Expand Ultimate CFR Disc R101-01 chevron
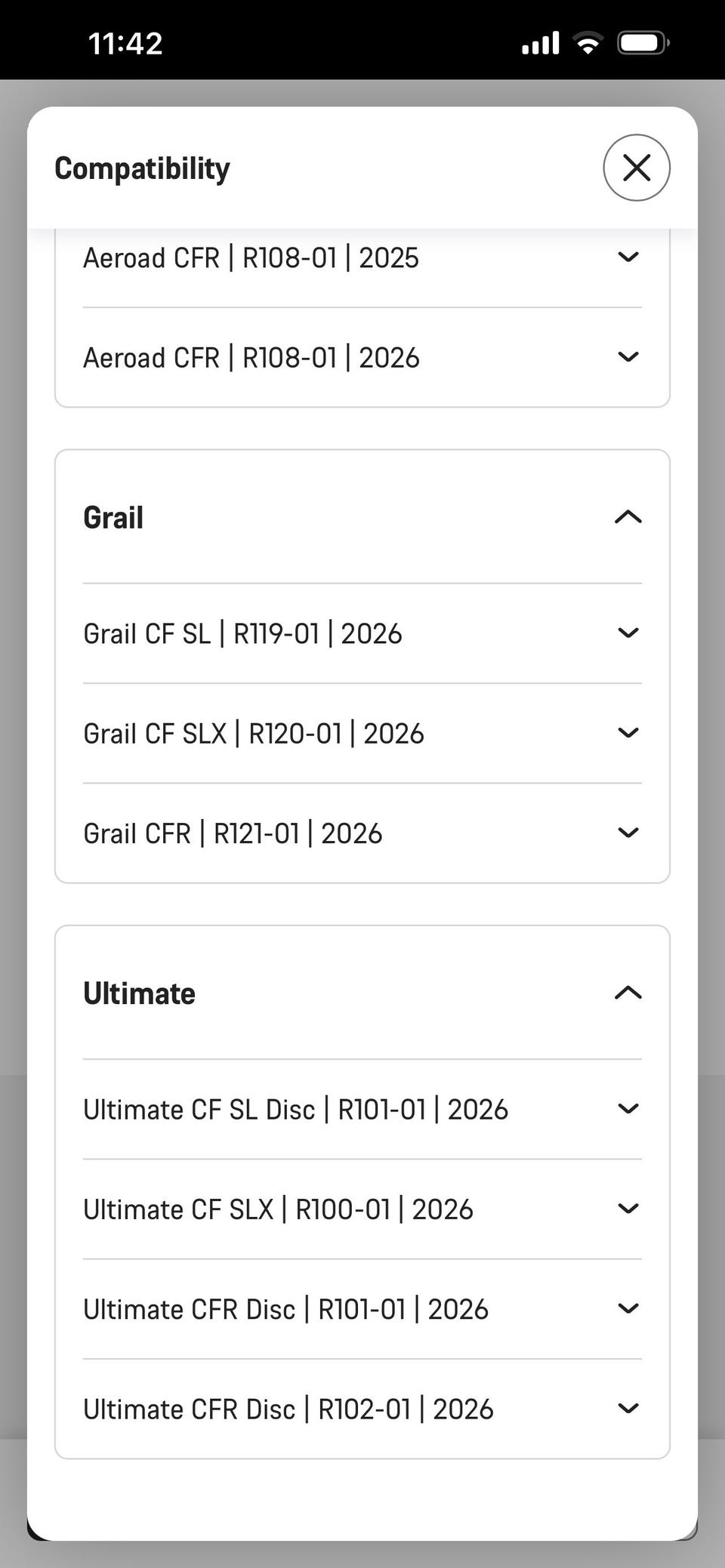 (x=628, y=1308)
